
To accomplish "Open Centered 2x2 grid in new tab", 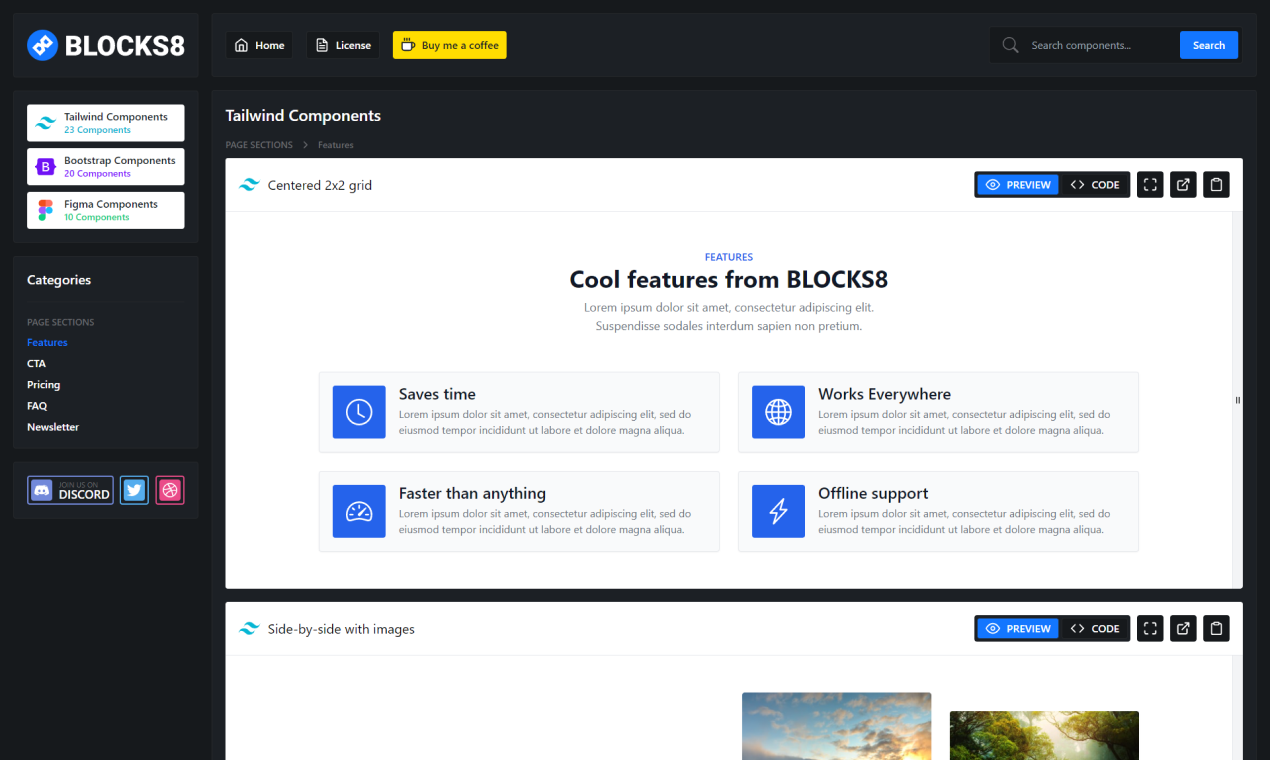I will point(1183,184).
